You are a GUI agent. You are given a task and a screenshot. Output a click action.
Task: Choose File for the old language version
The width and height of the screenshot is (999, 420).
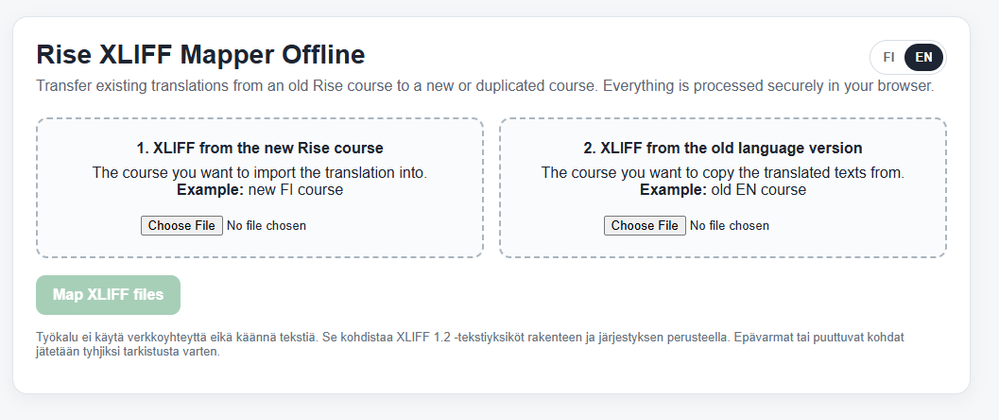(x=645, y=226)
